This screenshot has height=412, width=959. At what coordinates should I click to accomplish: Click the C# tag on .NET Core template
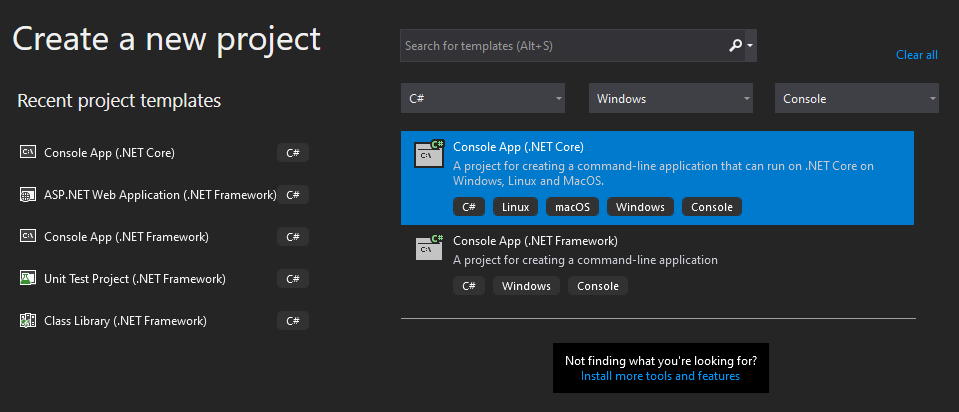pos(468,207)
